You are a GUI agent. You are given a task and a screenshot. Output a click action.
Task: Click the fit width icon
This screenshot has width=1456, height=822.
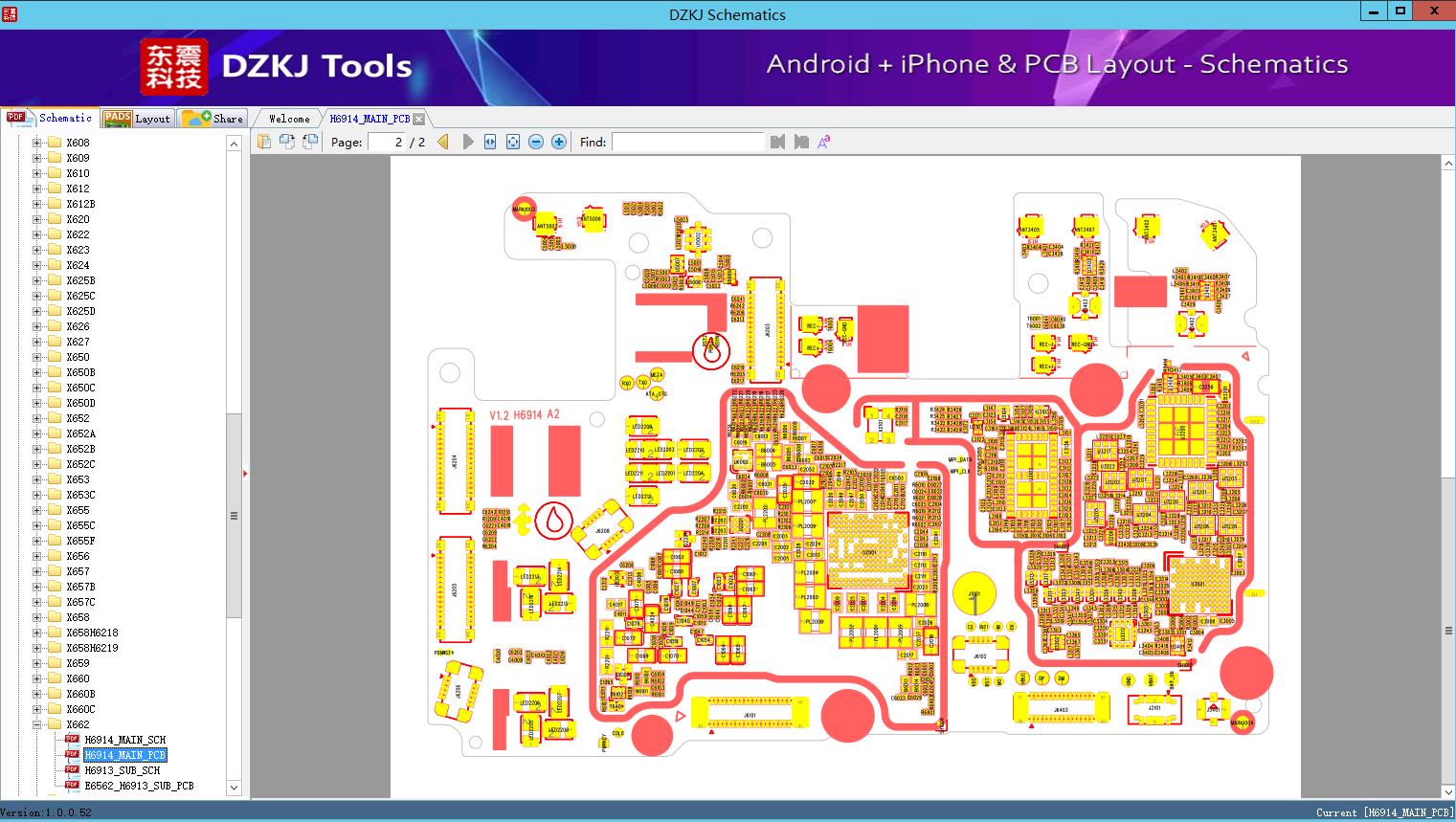point(490,142)
